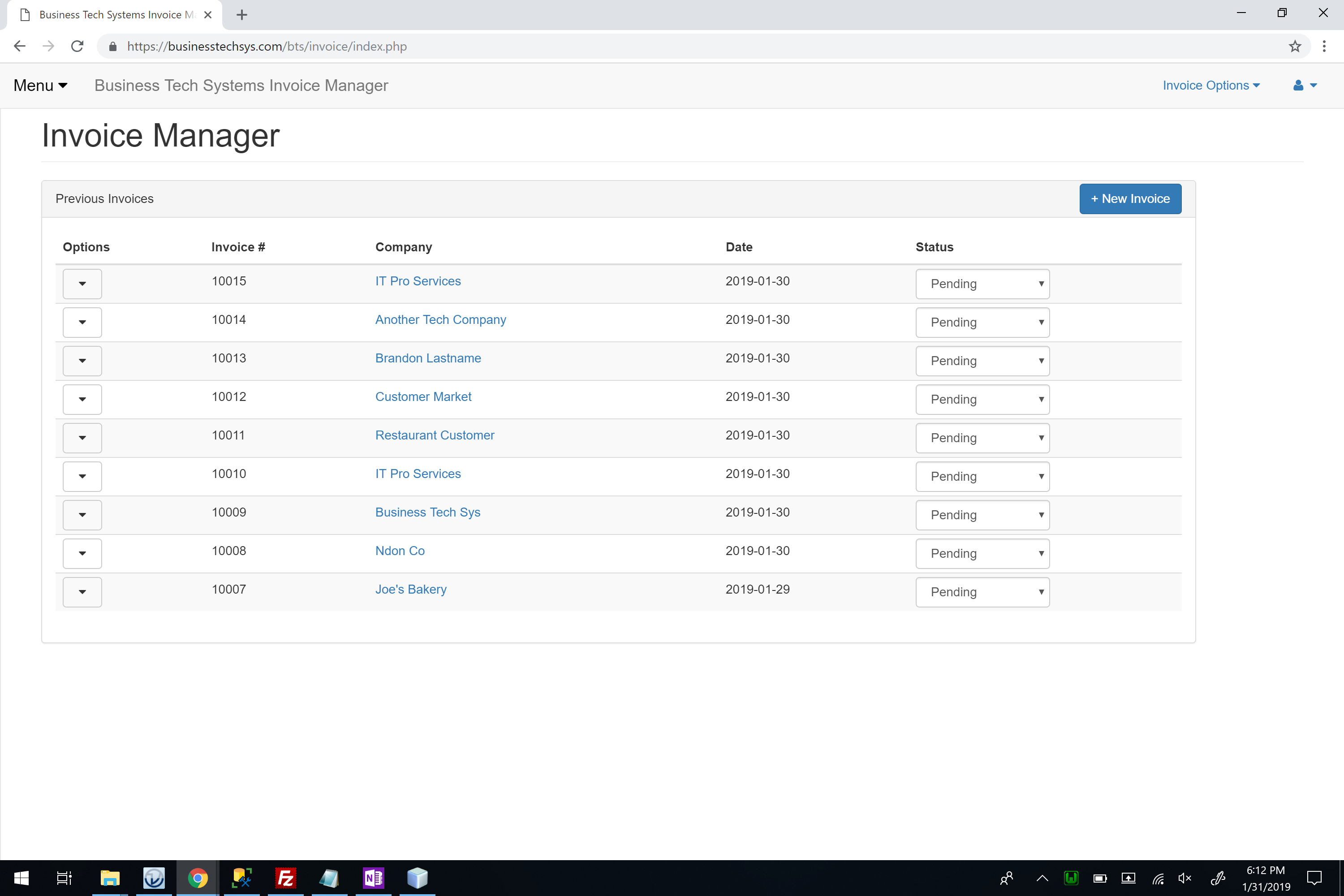
Task: Go back with browser back arrow
Action: (x=20, y=46)
